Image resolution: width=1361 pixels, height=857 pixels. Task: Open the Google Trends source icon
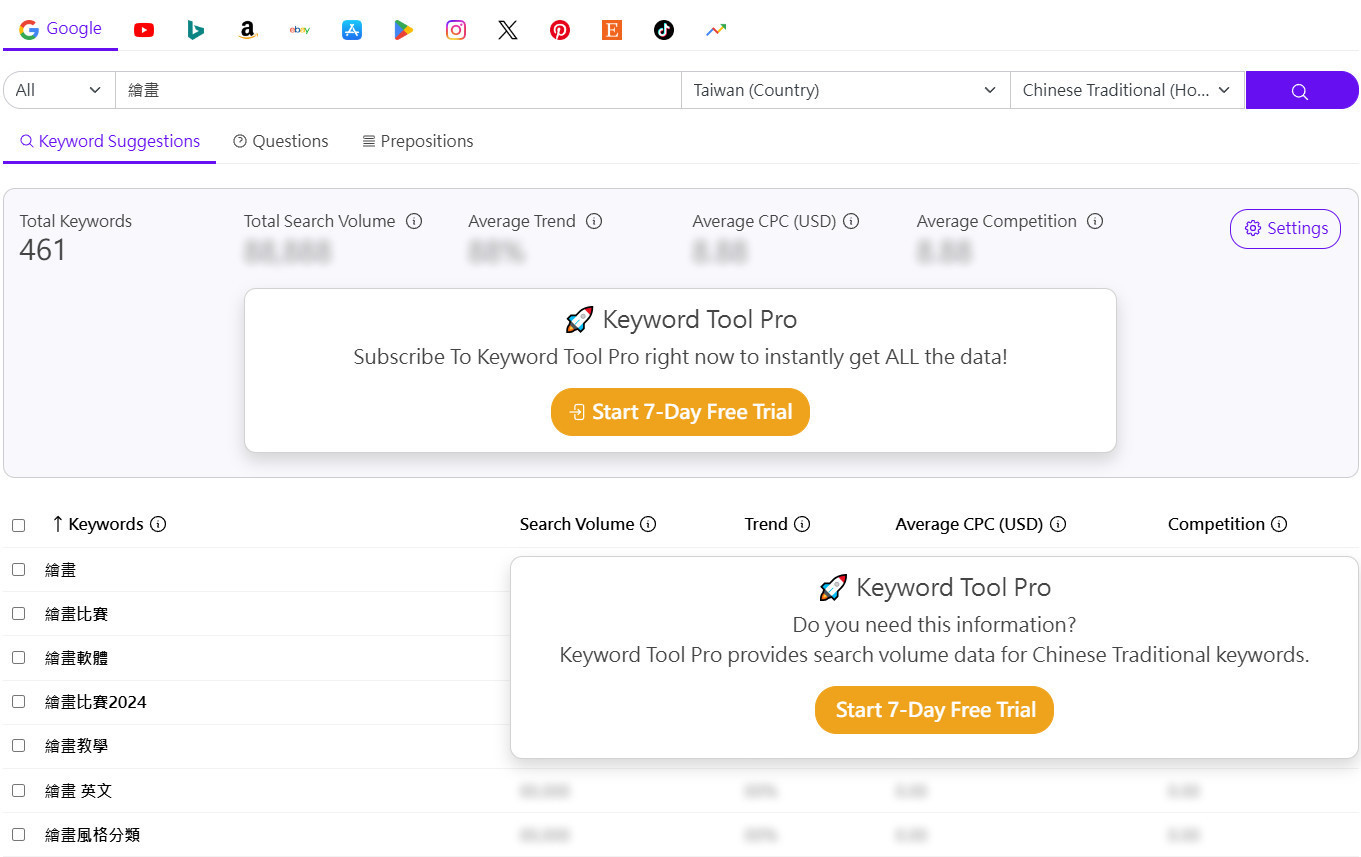click(716, 30)
